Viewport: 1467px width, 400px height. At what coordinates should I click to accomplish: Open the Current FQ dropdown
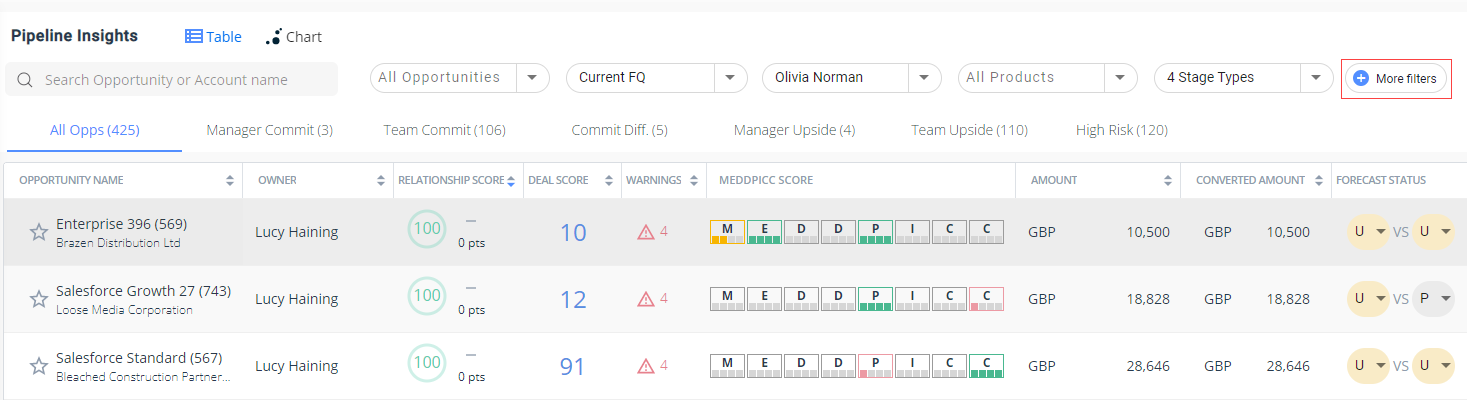730,78
